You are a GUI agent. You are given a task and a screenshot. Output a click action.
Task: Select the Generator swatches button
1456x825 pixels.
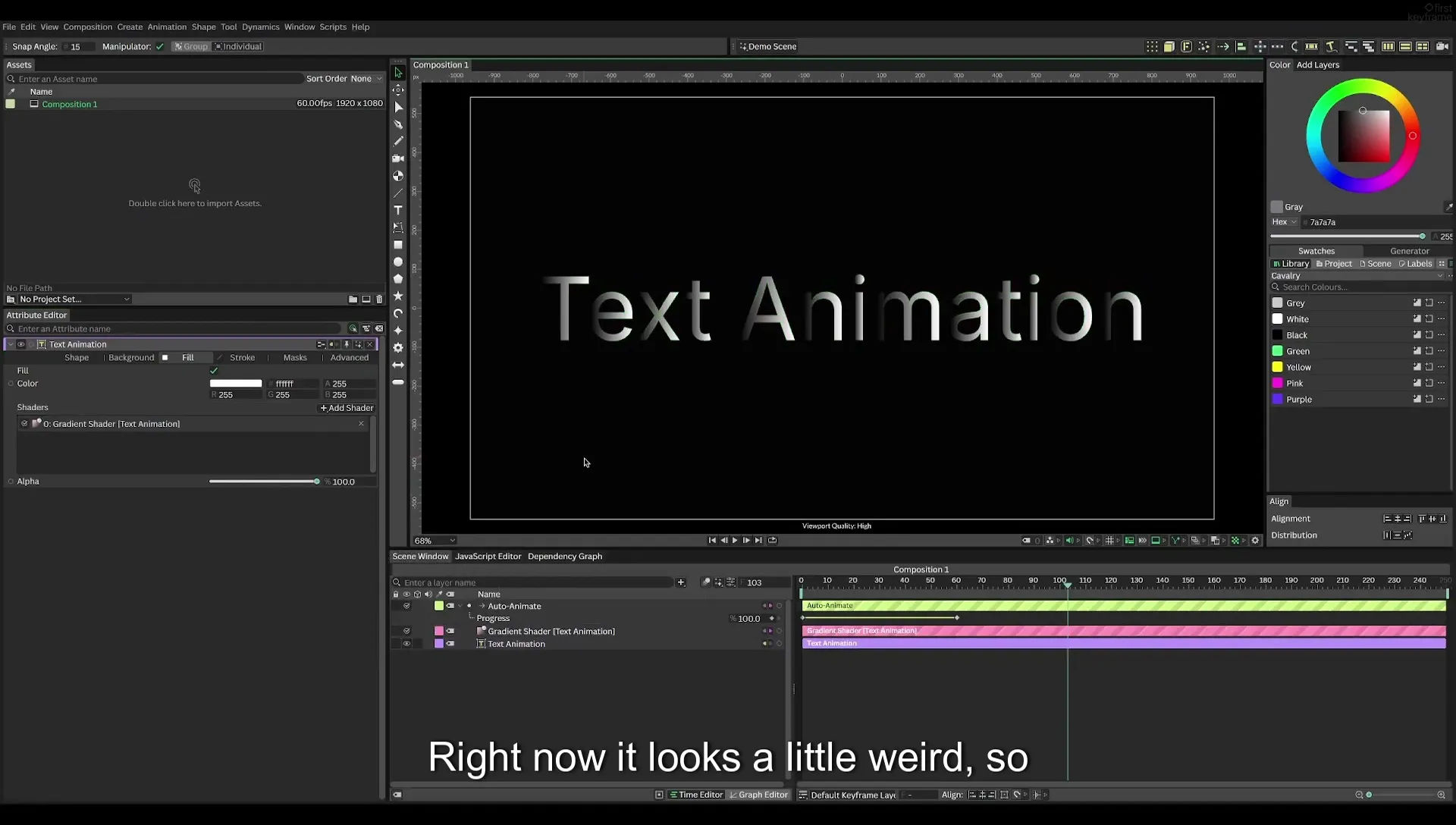pos(1409,251)
